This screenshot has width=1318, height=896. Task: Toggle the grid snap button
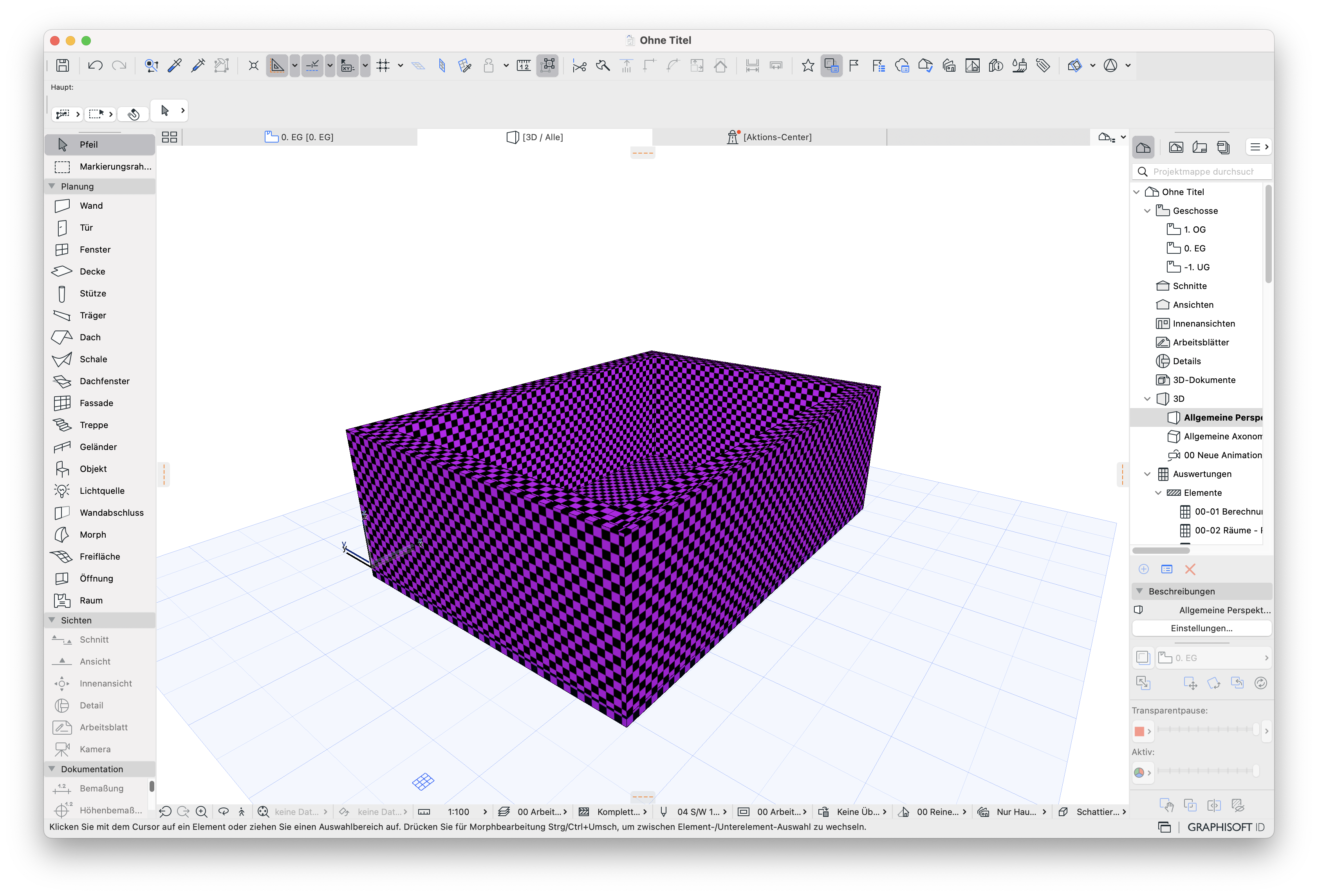click(x=383, y=66)
